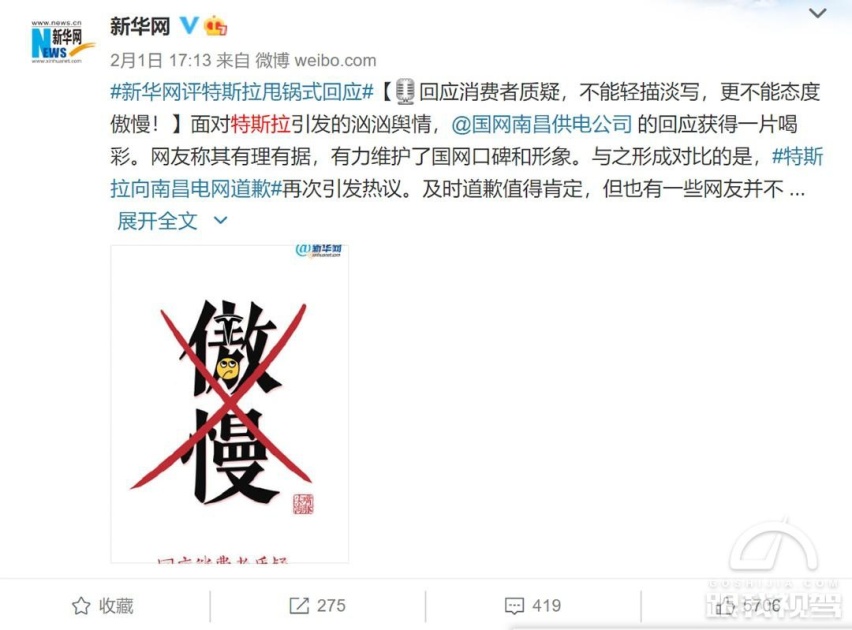Viewport: 852px width, 630px height.
Task: Click the 微博 weibo.com source link
Action: click(316, 60)
